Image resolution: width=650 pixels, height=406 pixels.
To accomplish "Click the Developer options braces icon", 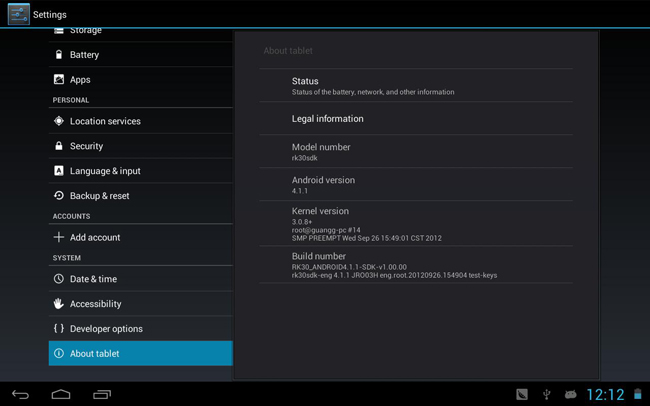I will coord(59,328).
